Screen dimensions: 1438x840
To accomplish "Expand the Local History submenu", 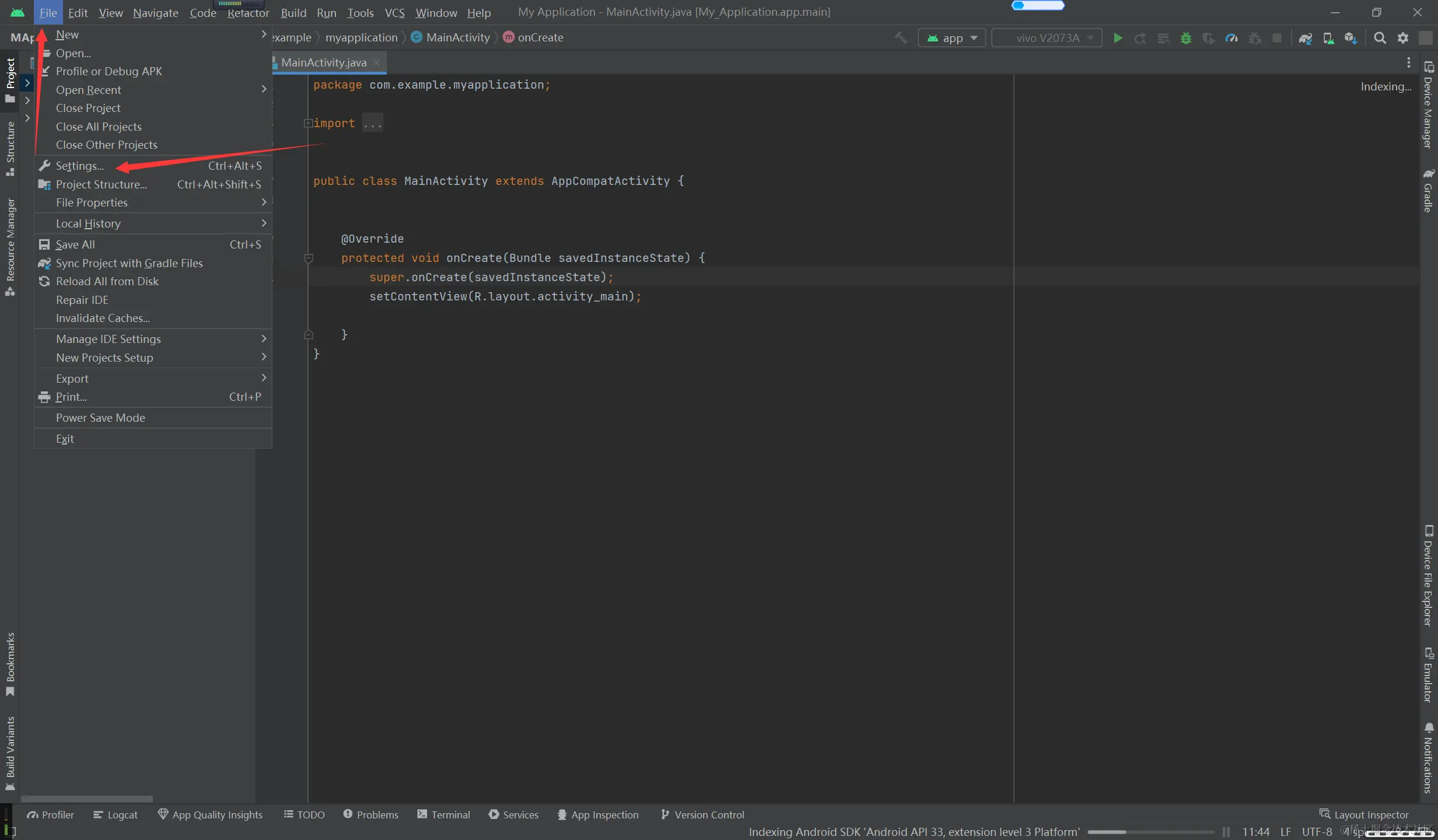I will 153,223.
